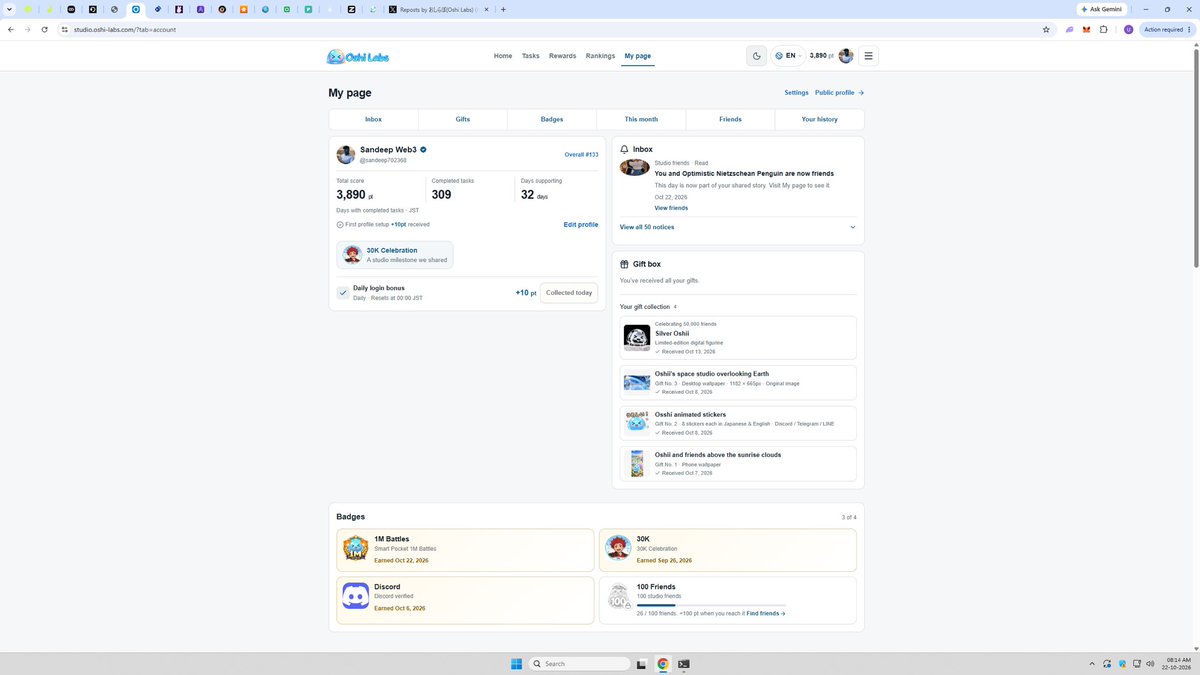Image resolution: width=1200 pixels, height=675 pixels.
Task: Click the Silver Oshii gift thumbnail
Action: click(x=637, y=338)
